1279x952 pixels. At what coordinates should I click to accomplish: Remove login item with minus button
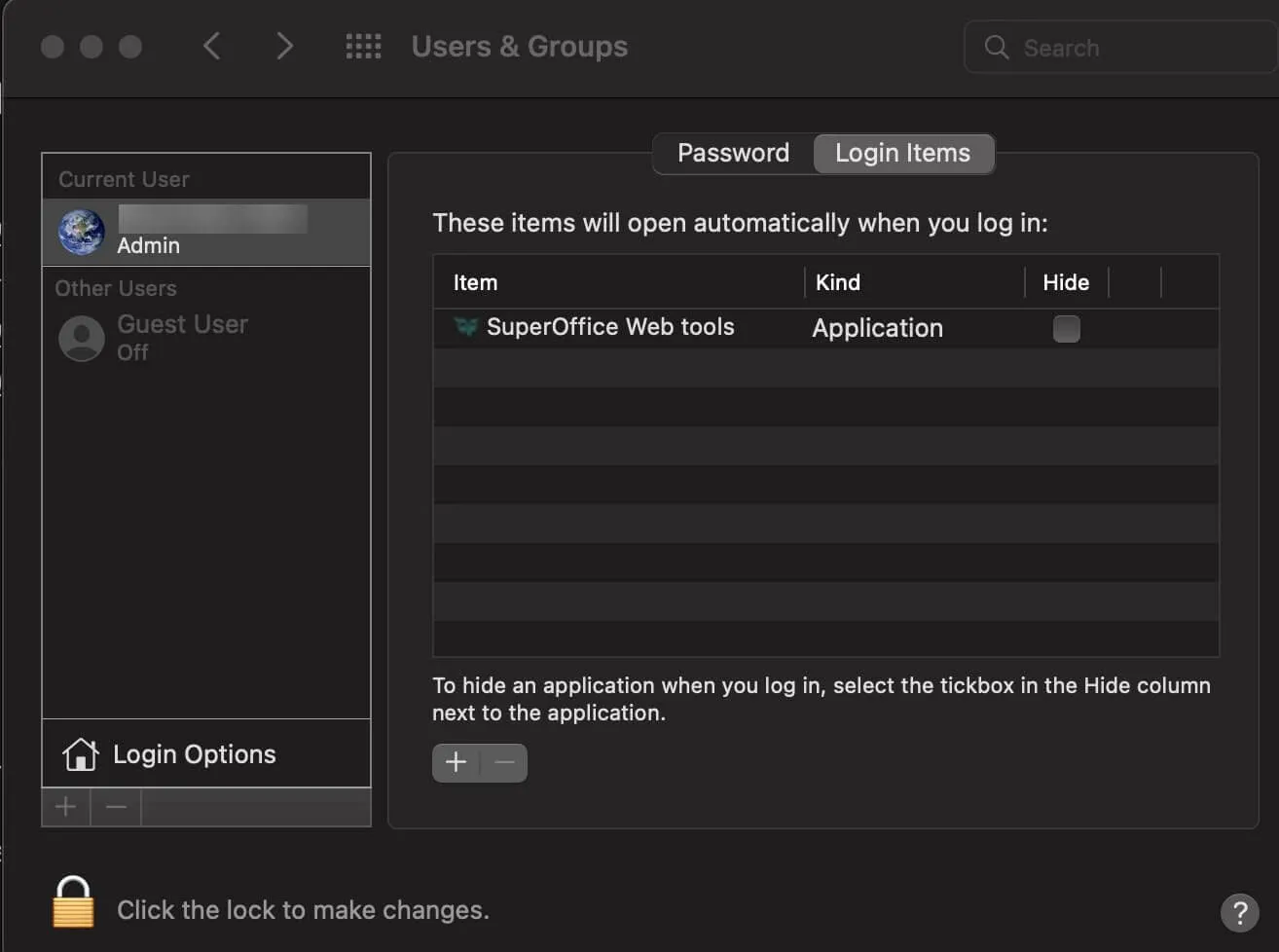504,762
